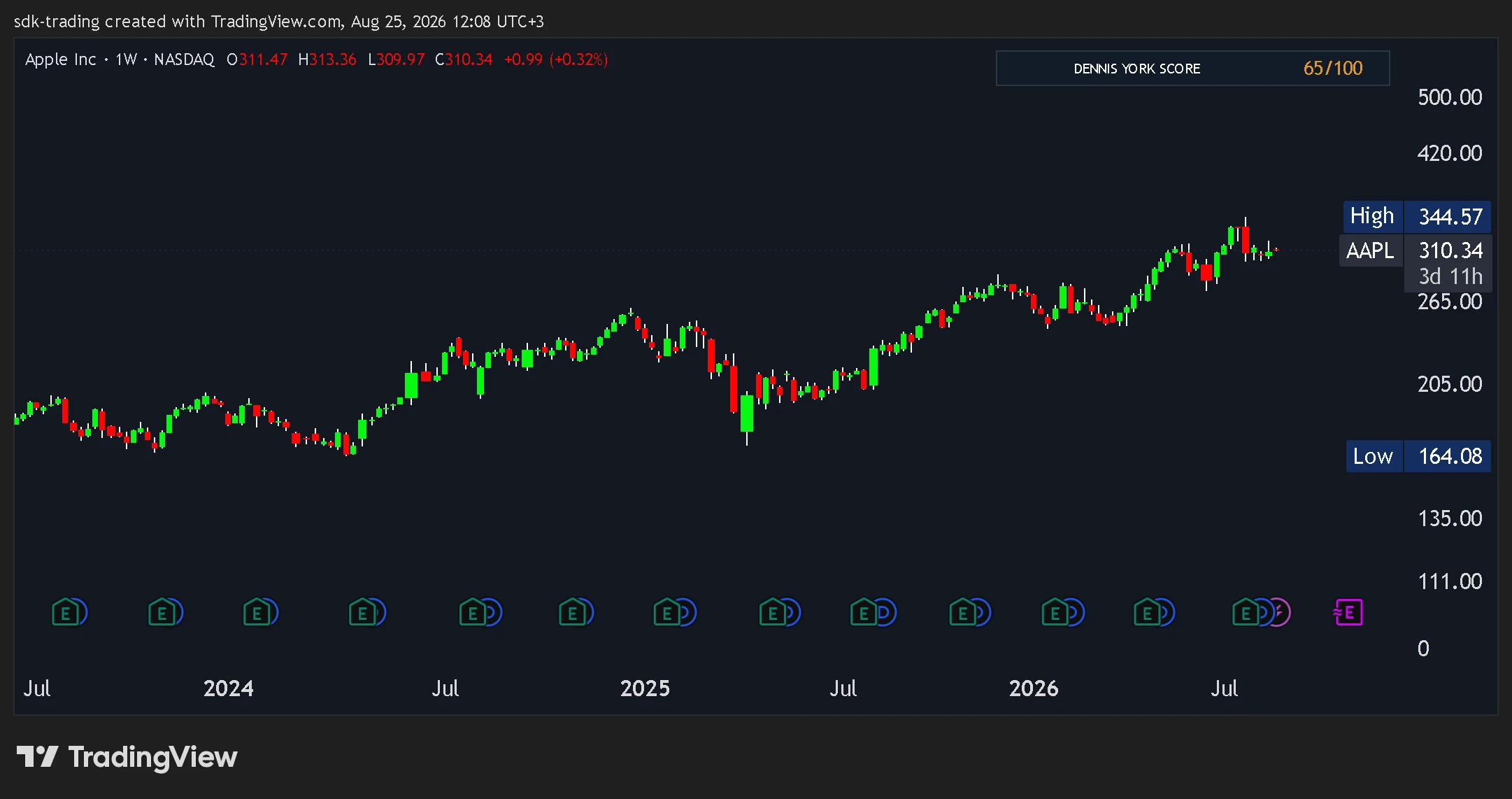The image size is (1512, 799).
Task: Click the 2026 year label on time axis
Action: click(x=1033, y=688)
